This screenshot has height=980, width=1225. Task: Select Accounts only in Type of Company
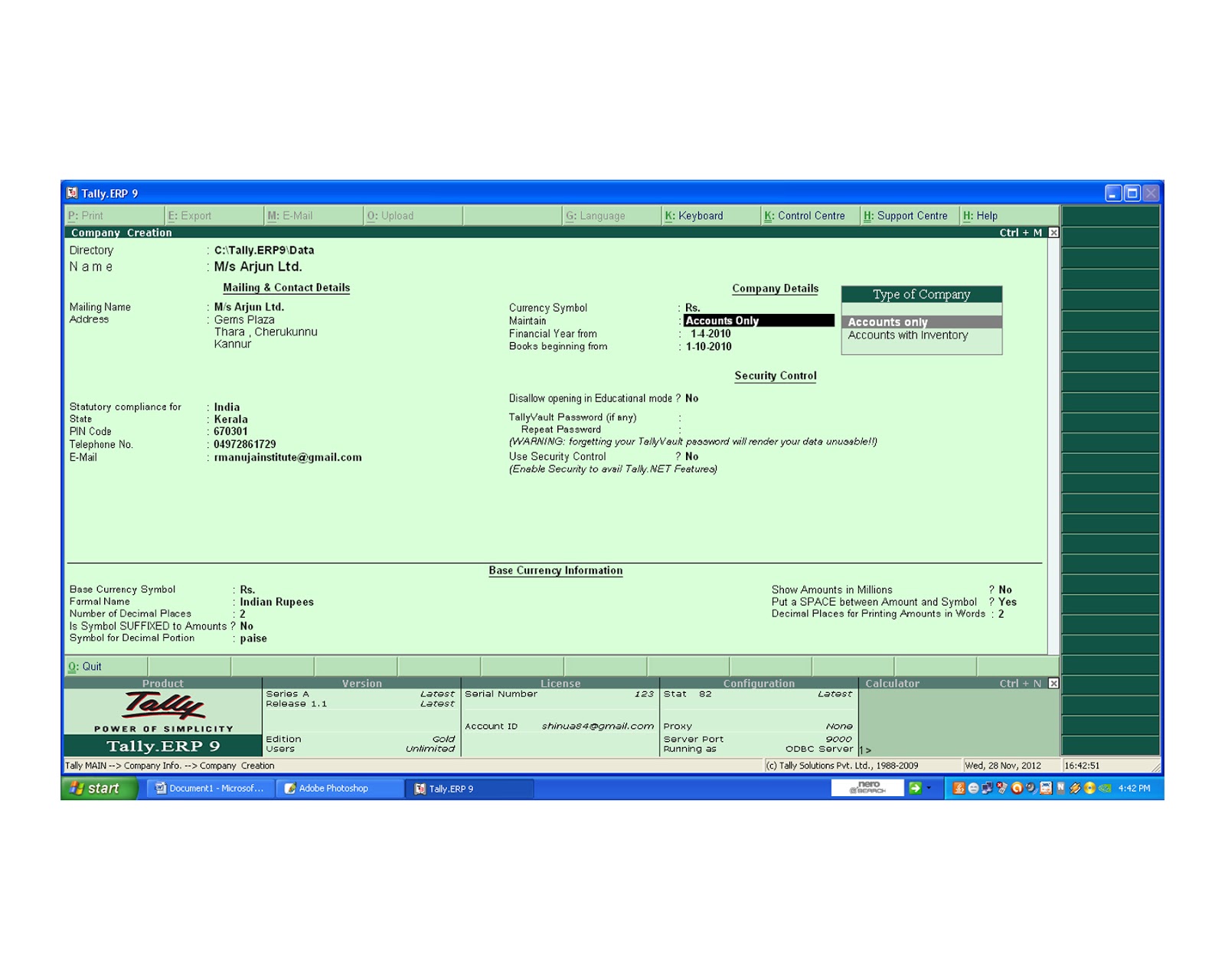pyautogui.click(x=922, y=322)
